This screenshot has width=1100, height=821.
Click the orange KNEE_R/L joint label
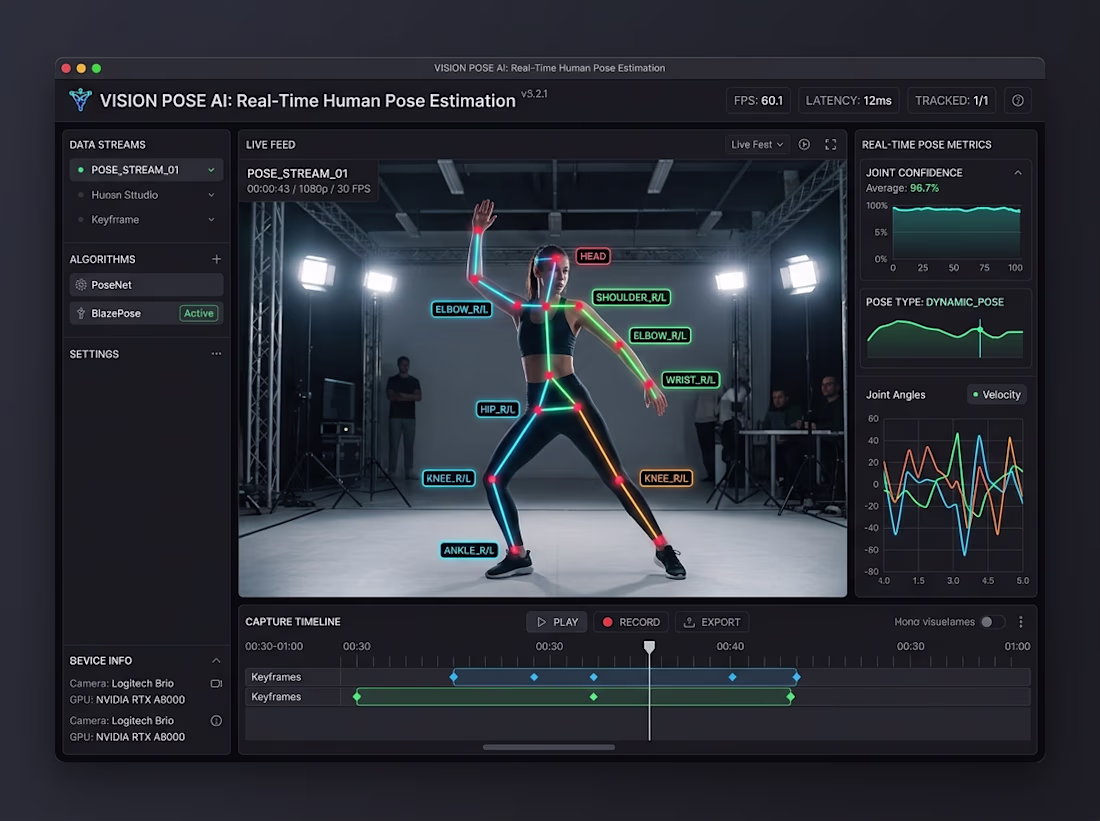666,479
